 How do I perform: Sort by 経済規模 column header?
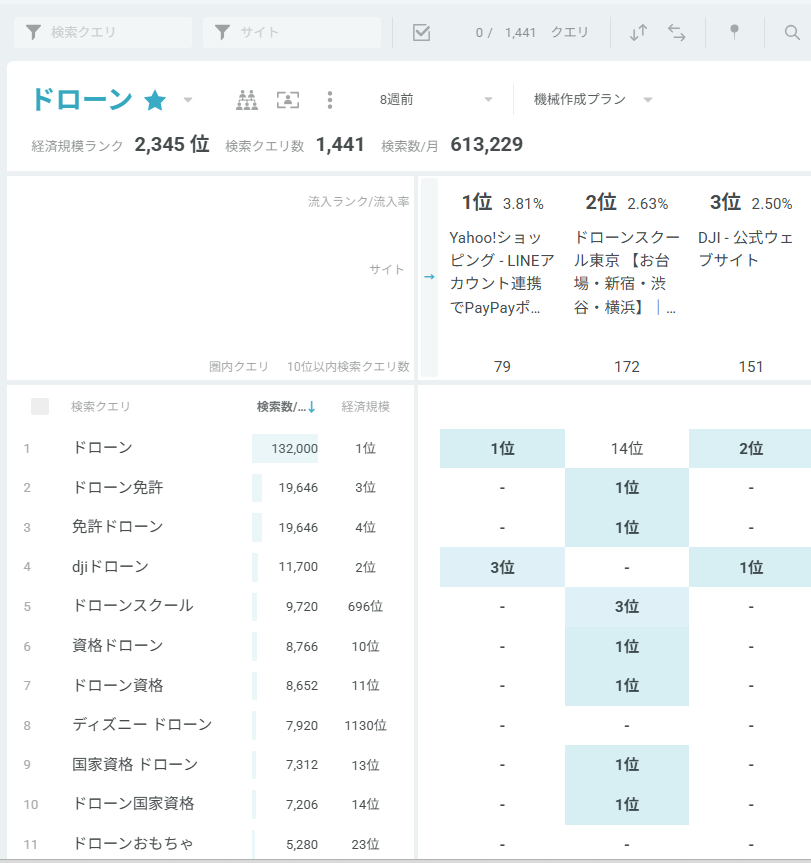click(365, 407)
